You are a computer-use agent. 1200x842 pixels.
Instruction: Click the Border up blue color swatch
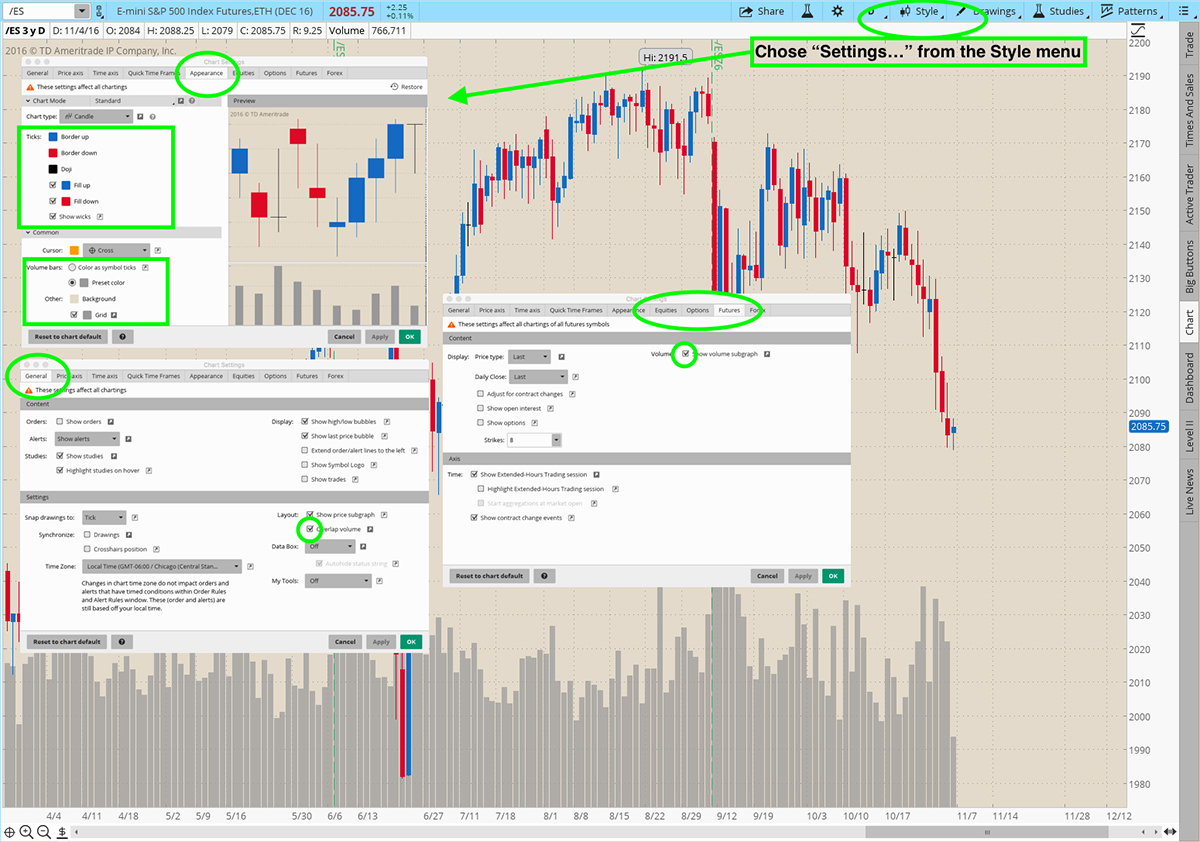(x=53, y=136)
